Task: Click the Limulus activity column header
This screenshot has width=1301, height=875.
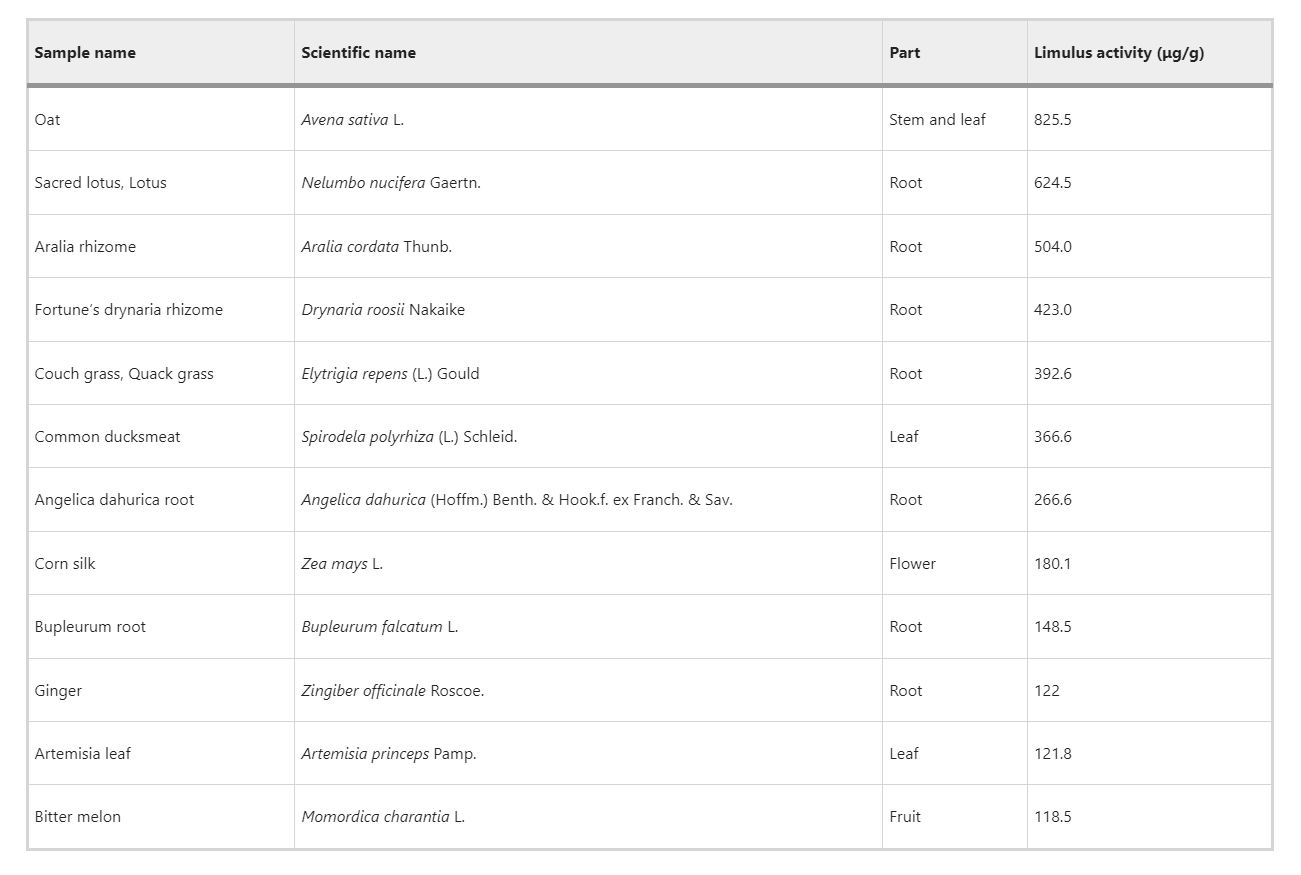Action: (1118, 53)
